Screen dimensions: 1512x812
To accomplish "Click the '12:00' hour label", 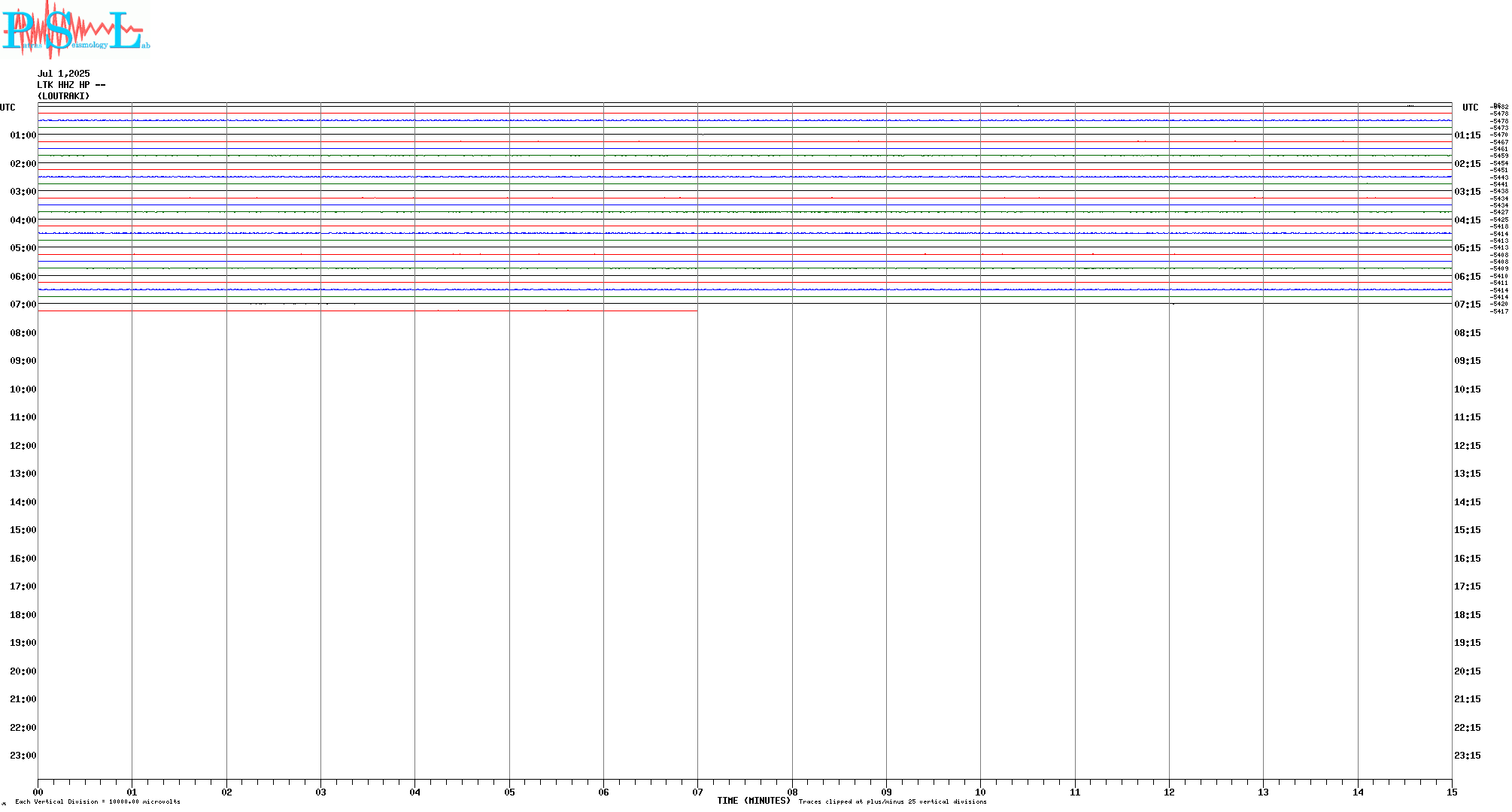I will (x=23, y=446).
